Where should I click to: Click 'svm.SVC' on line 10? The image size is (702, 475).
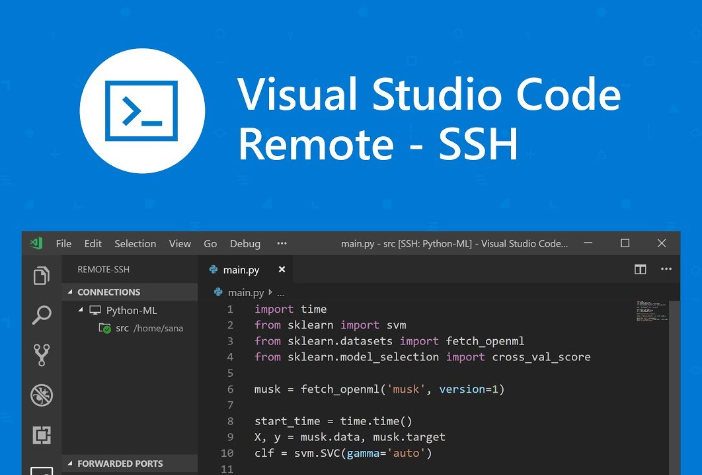(x=317, y=453)
